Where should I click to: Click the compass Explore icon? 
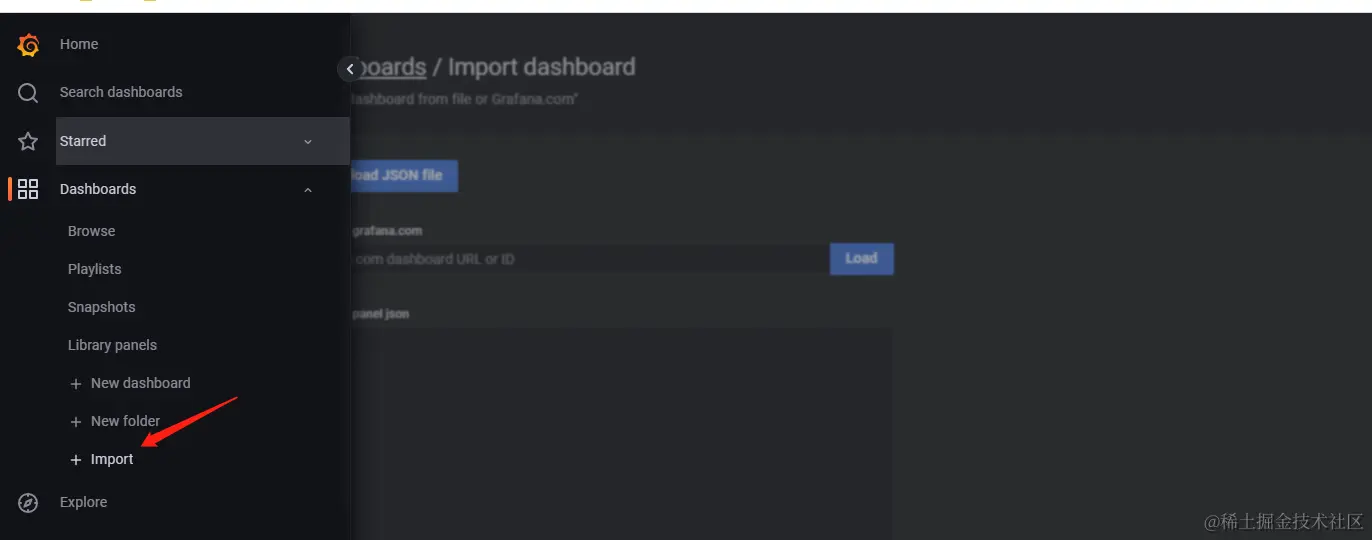[28, 503]
